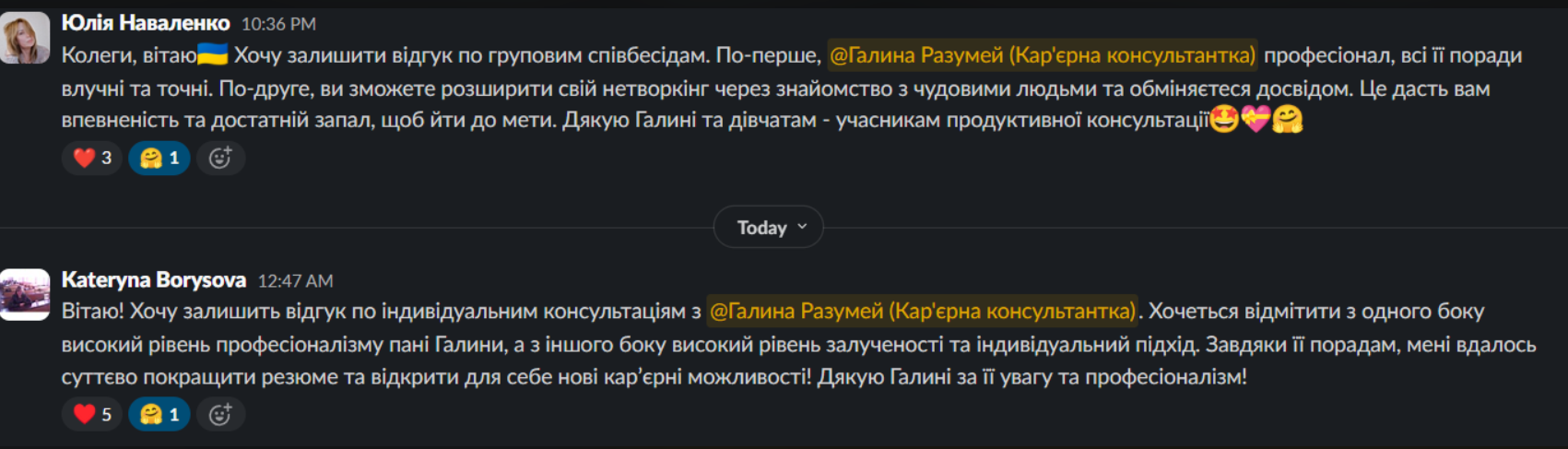The width and height of the screenshot is (1568, 449).
Task: Add reaction icon under Kateryna Borysova's message
Action: pos(220,414)
